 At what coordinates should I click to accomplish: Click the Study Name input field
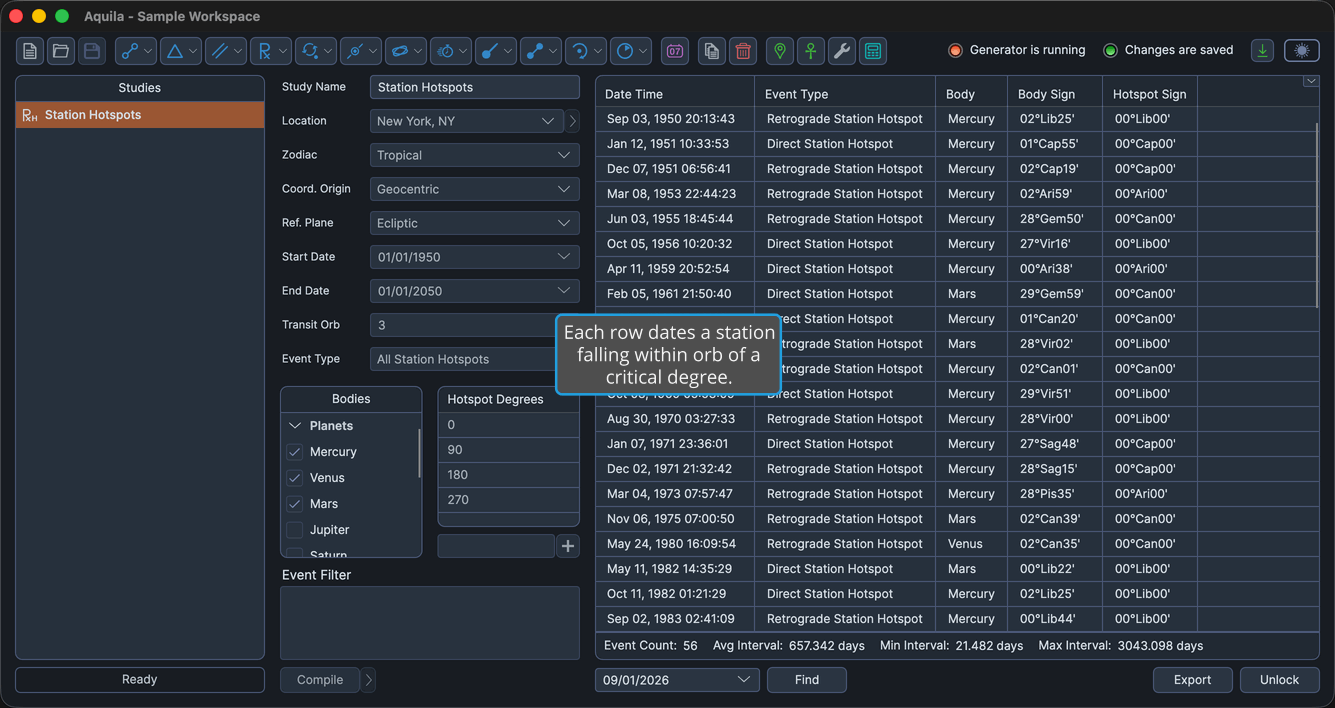475,87
